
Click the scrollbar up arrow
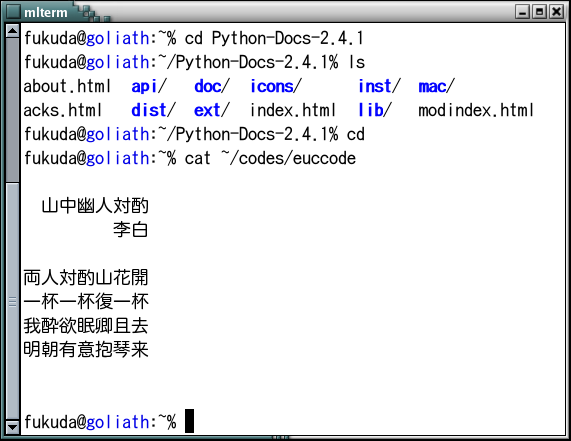coord(13,31)
